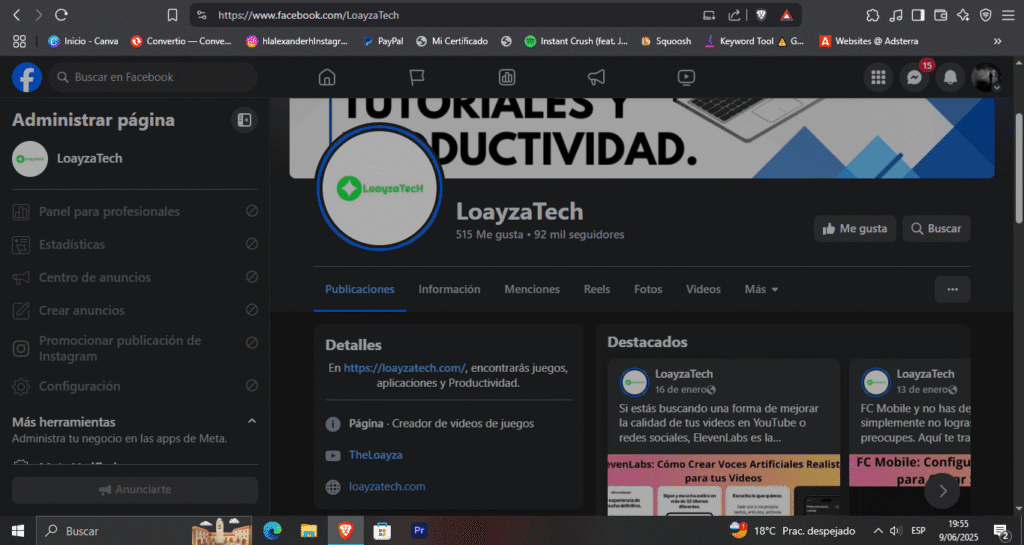Open PayPal bookmark
This screenshot has height=545, width=1024.
(383, 40)
